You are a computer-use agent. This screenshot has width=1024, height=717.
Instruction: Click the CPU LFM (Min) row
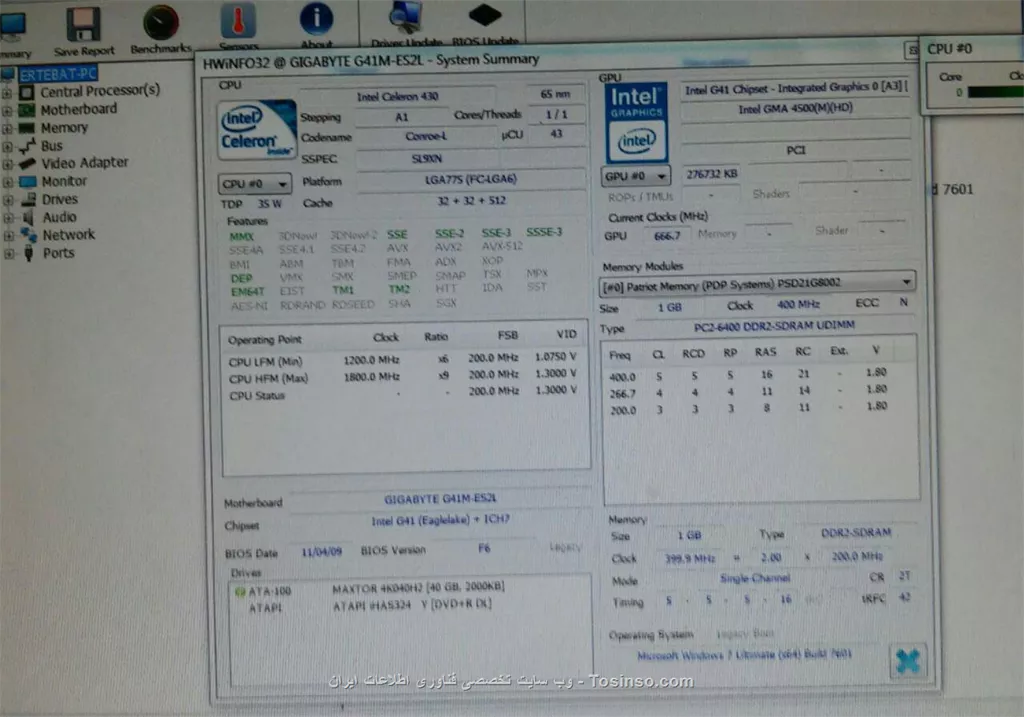[x=402, y=358]
